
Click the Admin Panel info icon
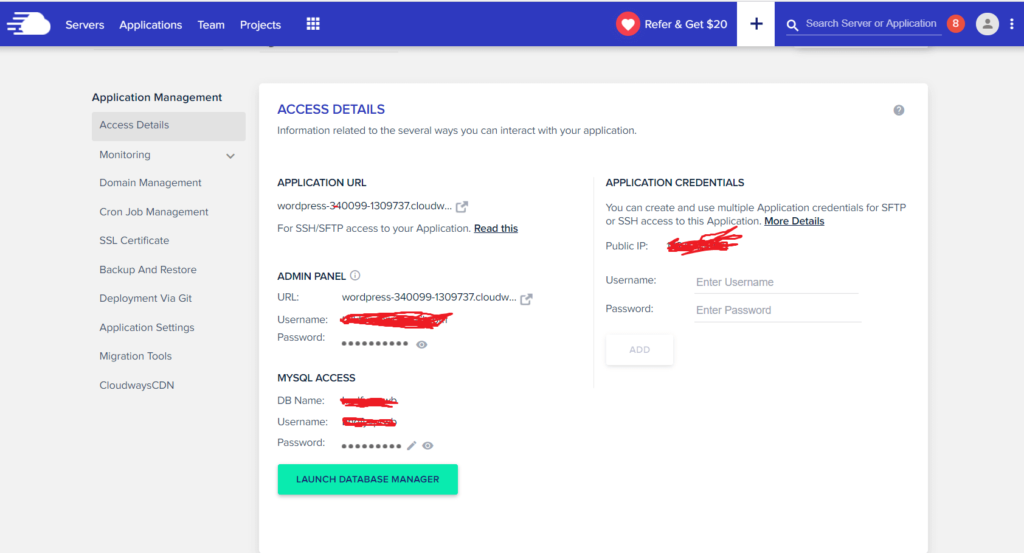click(355, 276)
